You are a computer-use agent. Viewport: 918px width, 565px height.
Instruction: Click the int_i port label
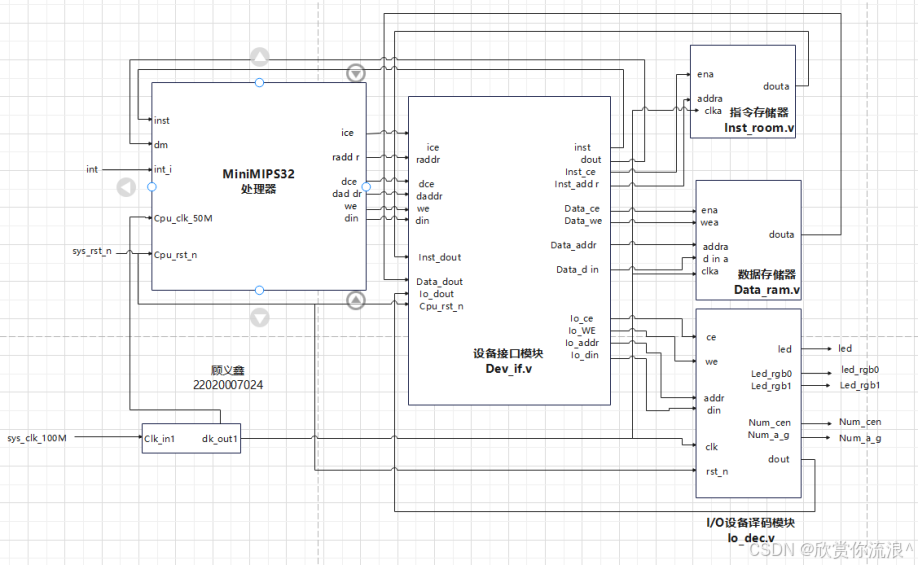(163, 170)
